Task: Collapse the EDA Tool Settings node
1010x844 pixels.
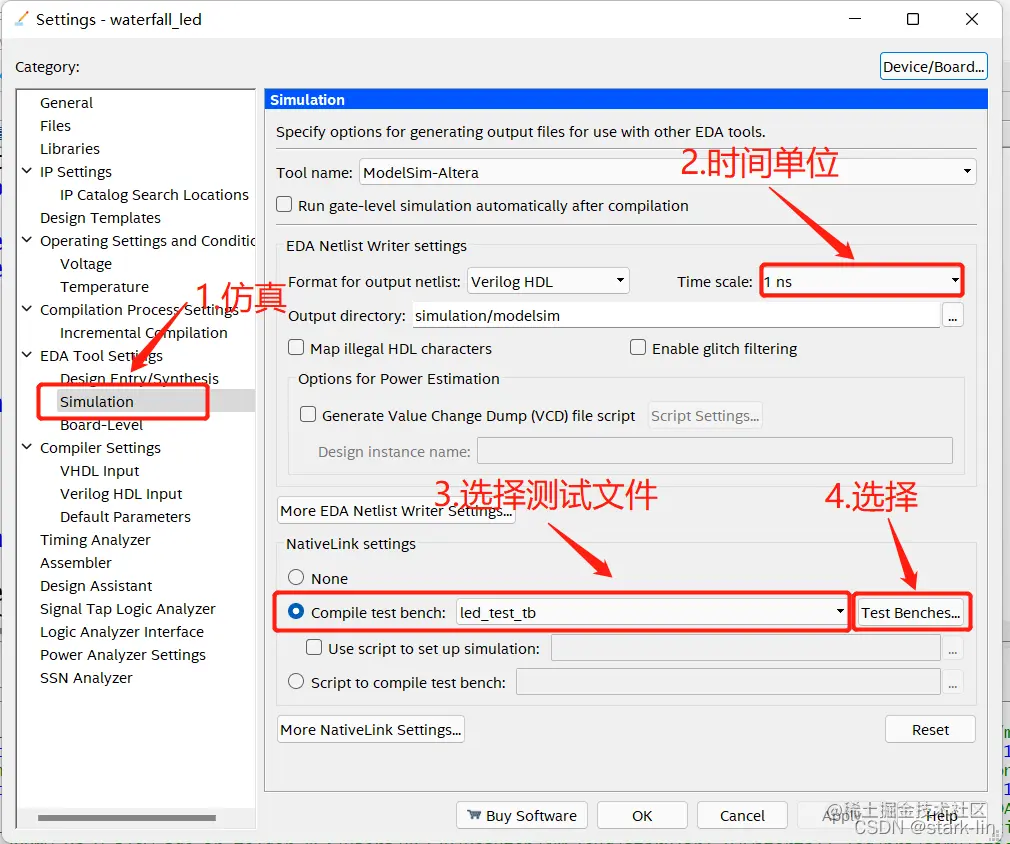Action: [27, 354]
